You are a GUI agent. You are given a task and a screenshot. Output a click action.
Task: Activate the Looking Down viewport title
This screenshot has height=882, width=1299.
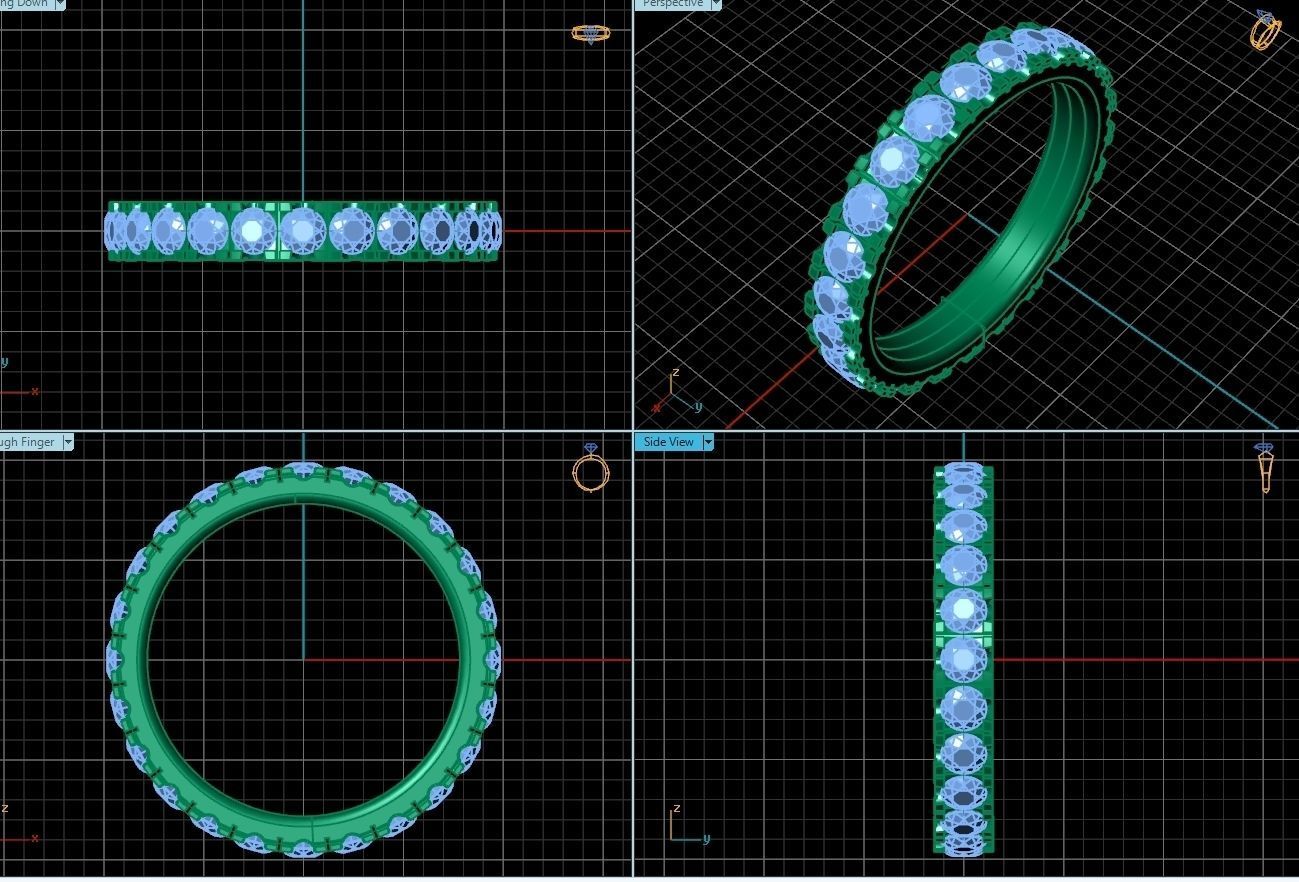pos(26,4)
